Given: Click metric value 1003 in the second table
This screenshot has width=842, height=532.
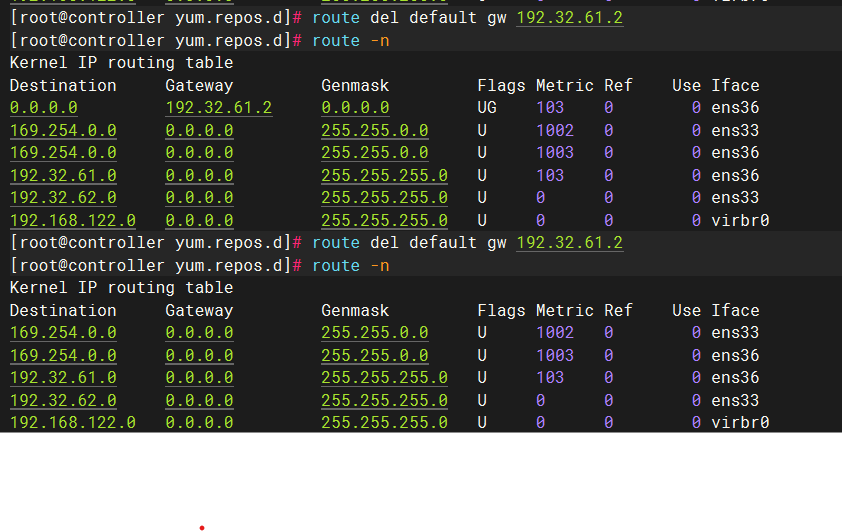Looking at the screenshot, I should click(554, 355).
